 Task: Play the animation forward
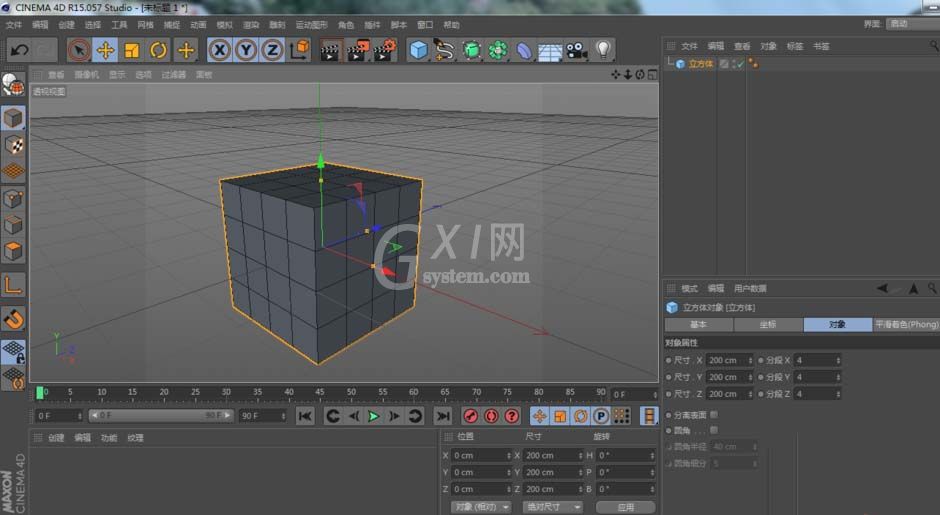click(373, 415)
